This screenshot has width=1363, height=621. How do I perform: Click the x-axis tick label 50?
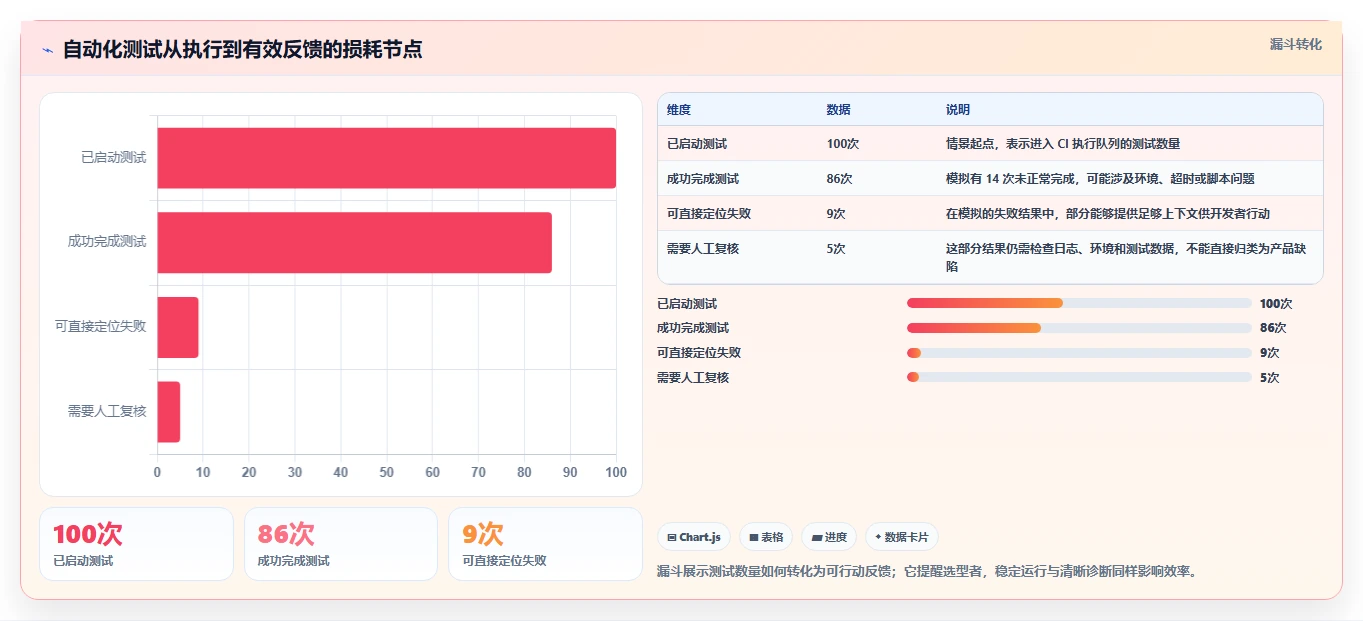pos(386,472)
